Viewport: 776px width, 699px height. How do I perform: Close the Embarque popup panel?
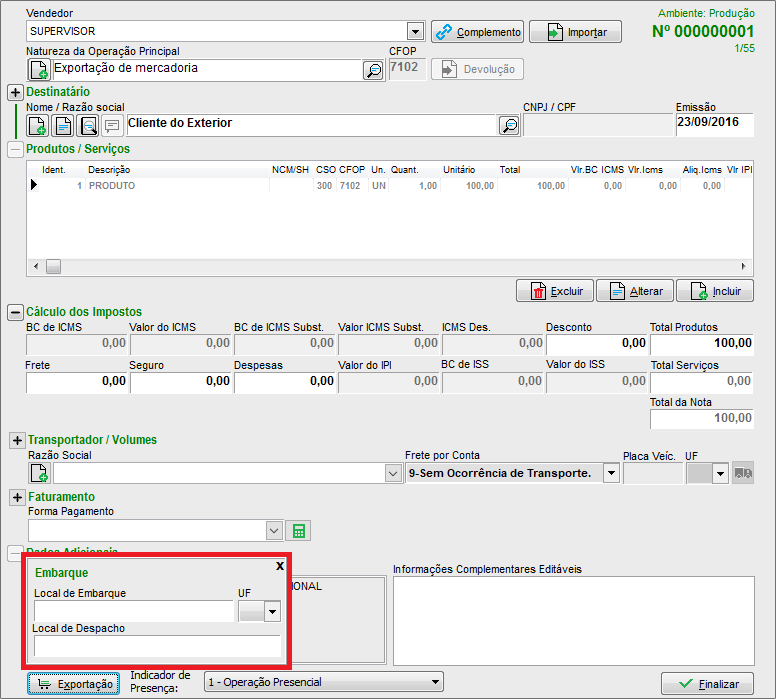click(x=280, y=565)
